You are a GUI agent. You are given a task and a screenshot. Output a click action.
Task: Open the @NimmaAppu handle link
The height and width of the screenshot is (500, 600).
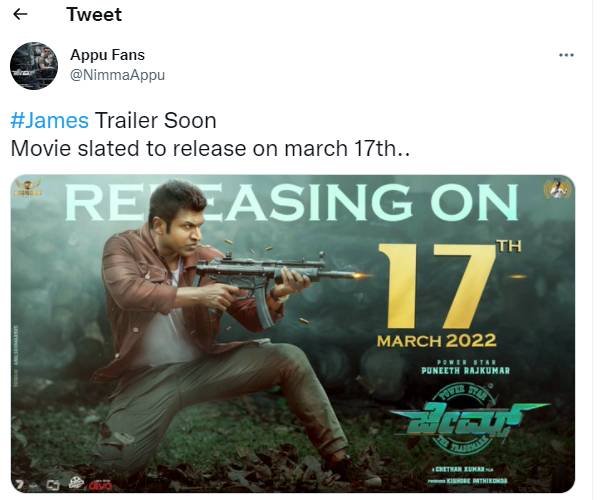click(117, 74)
